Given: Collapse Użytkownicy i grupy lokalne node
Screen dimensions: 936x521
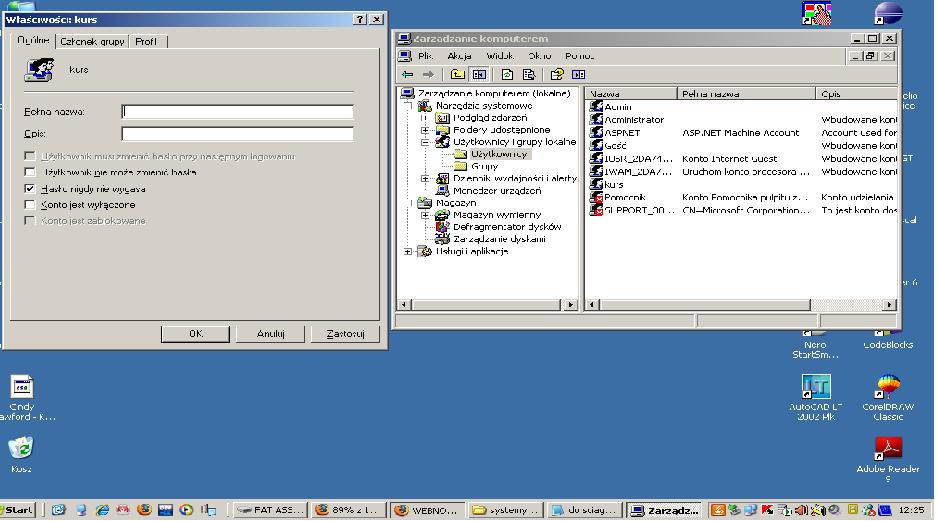Looking at the screenshot, I should (x=425, y=142).
